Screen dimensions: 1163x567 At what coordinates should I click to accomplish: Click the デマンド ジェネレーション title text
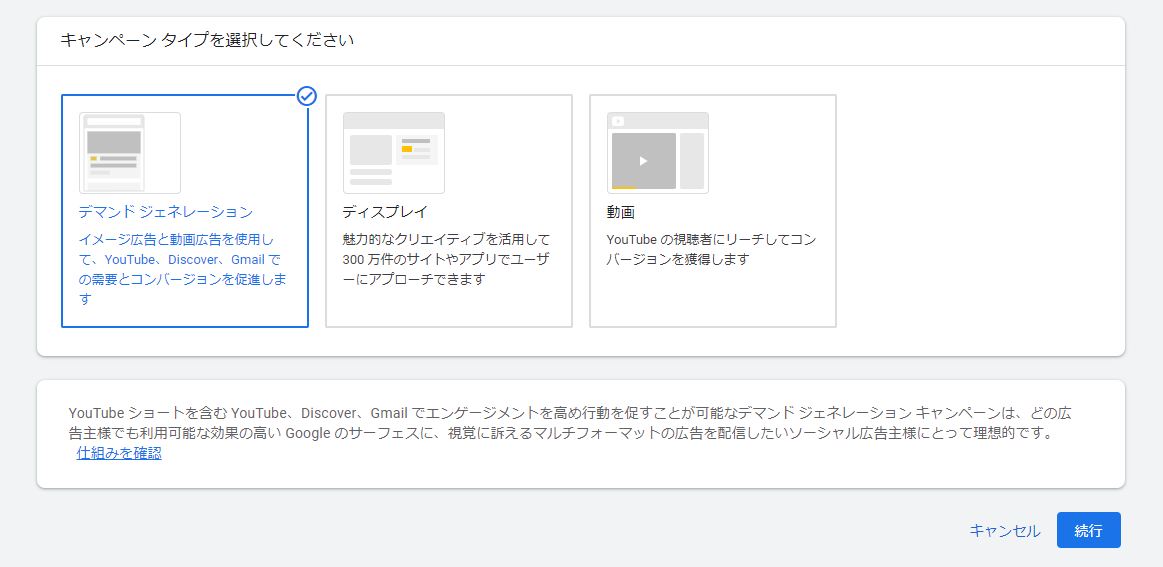pyautogui.click(x=166, y=212)
